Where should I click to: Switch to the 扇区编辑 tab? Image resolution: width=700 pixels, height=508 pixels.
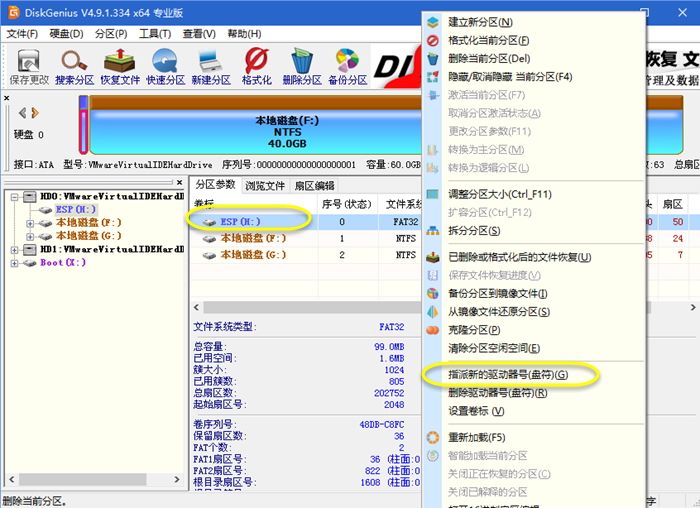pyautogui.click(x=314, y=186)
